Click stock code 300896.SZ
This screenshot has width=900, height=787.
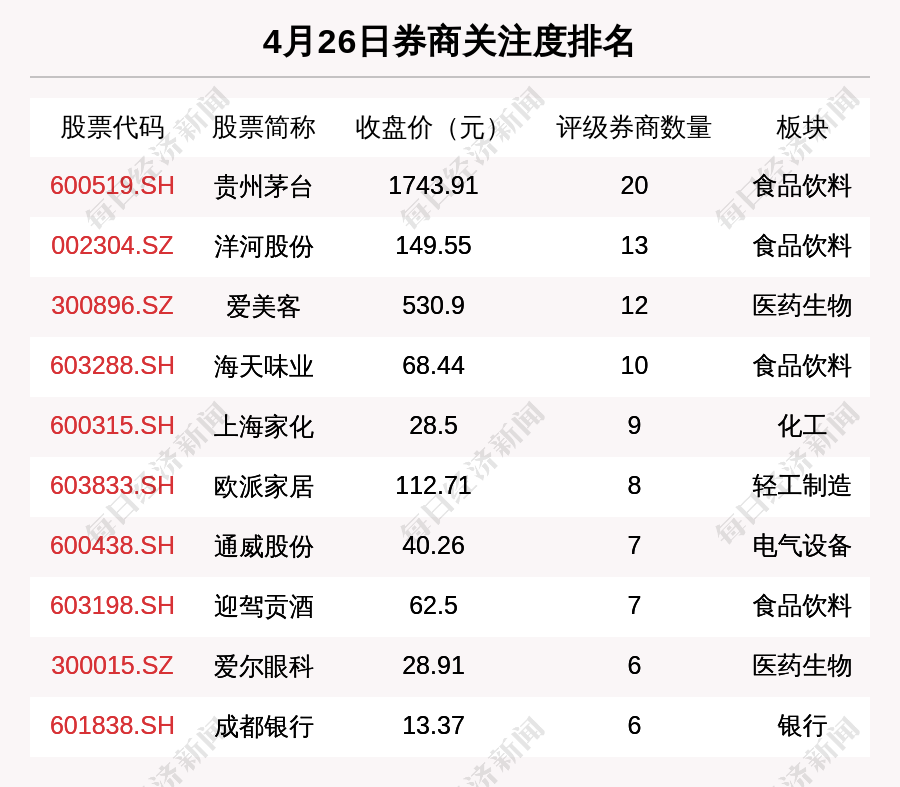click(112, 305)
